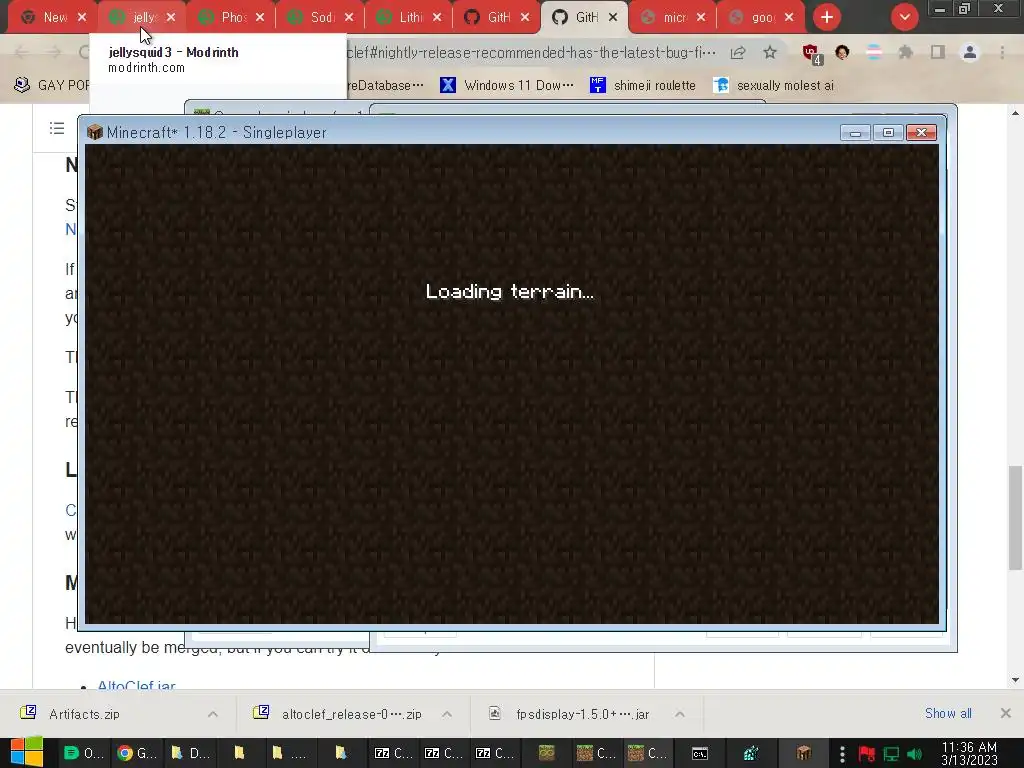Open the tab search dropdown arrow
Screen dimensions: 1024x768
click(904, 17)
